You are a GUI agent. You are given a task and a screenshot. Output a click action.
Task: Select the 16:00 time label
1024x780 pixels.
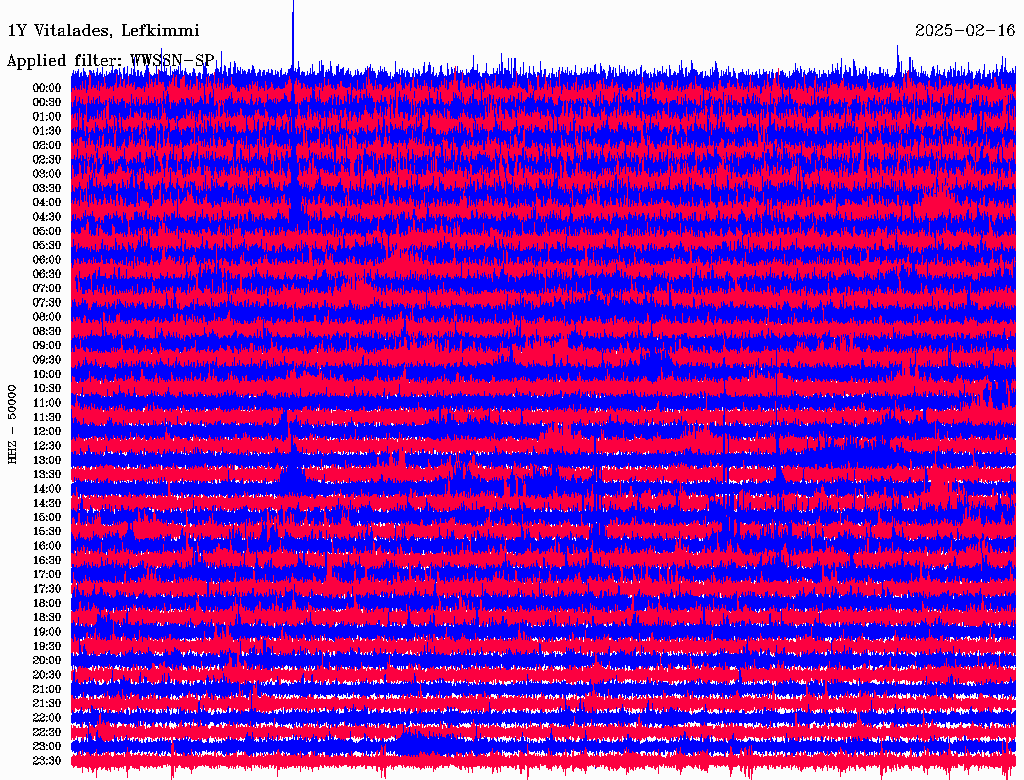47,546
